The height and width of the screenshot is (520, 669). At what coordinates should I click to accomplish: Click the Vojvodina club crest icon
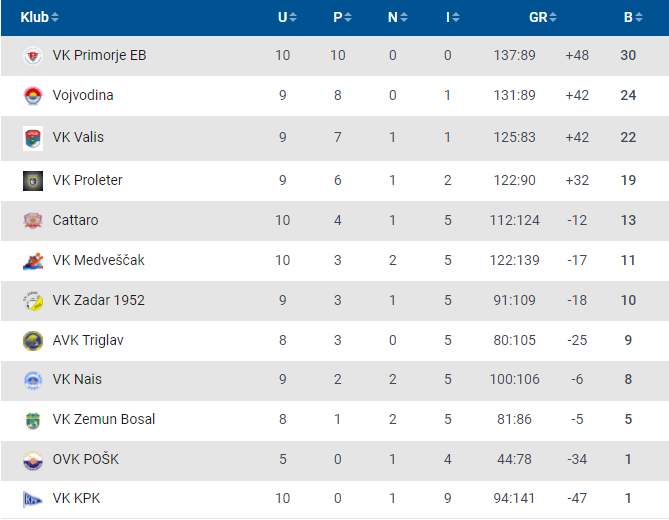32,96
